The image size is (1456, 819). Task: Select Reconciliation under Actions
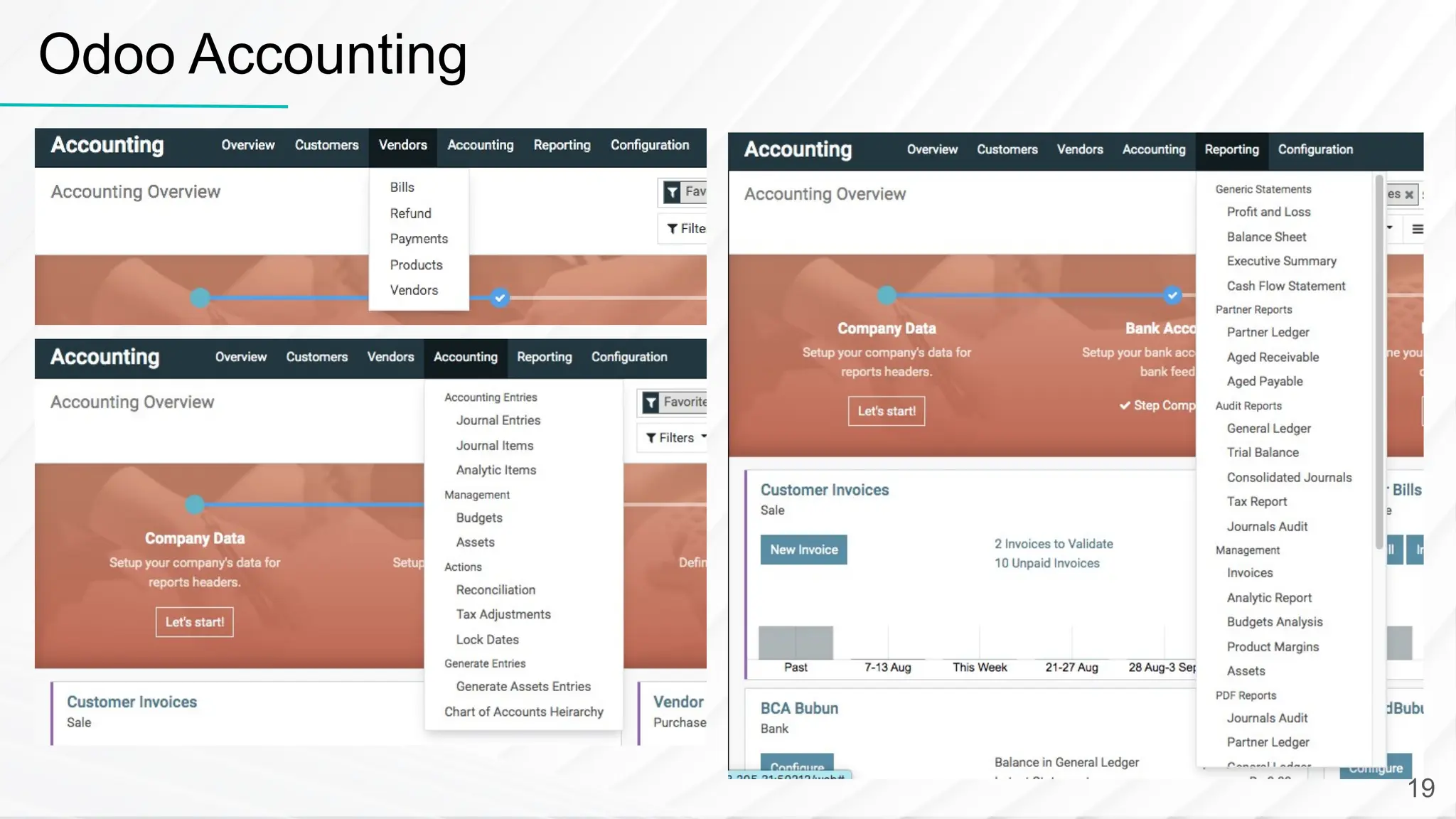click(496, 589)
